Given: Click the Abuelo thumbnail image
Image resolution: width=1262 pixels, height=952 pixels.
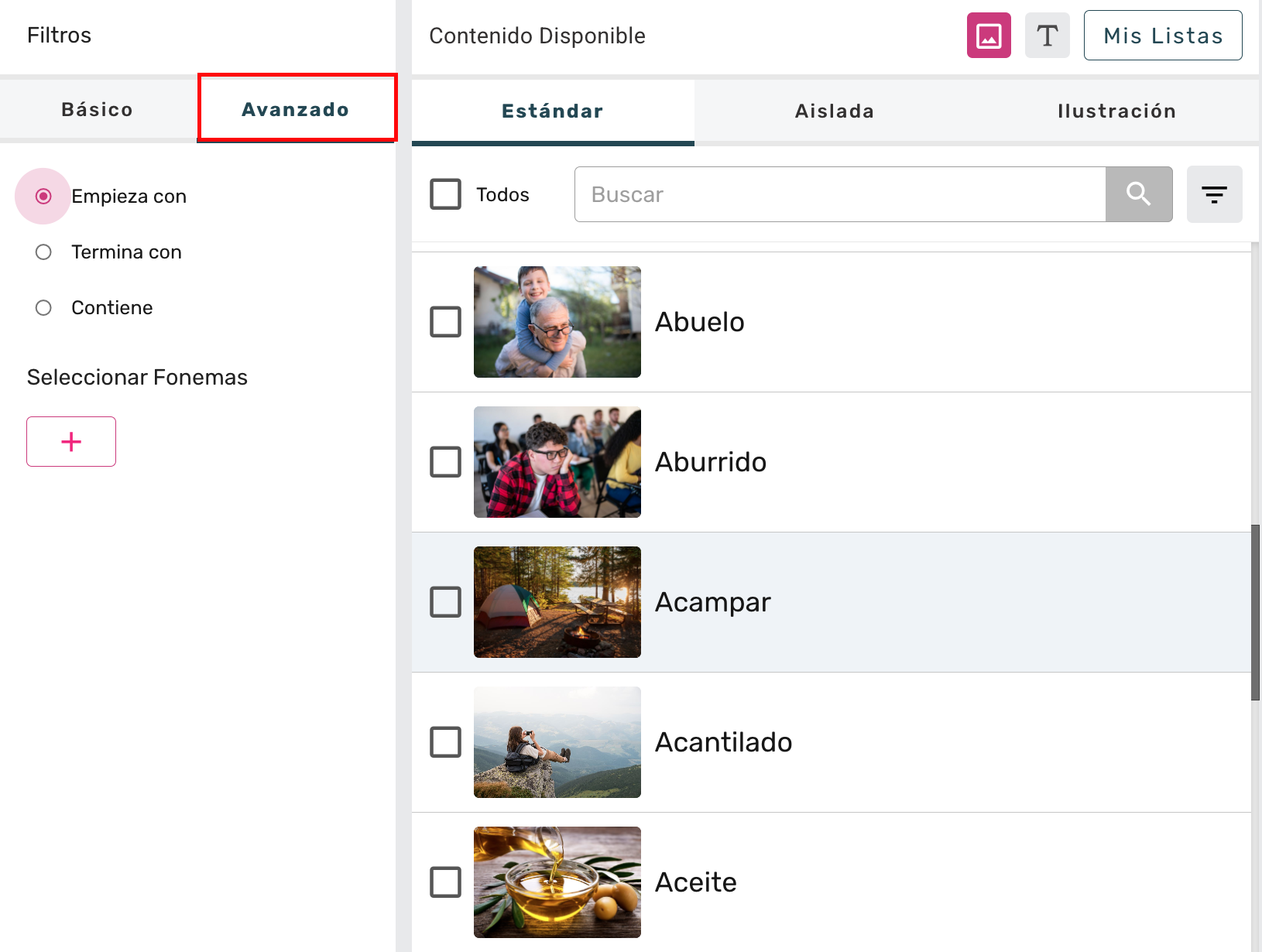Looking at the screenshot, I should point(557,322).
